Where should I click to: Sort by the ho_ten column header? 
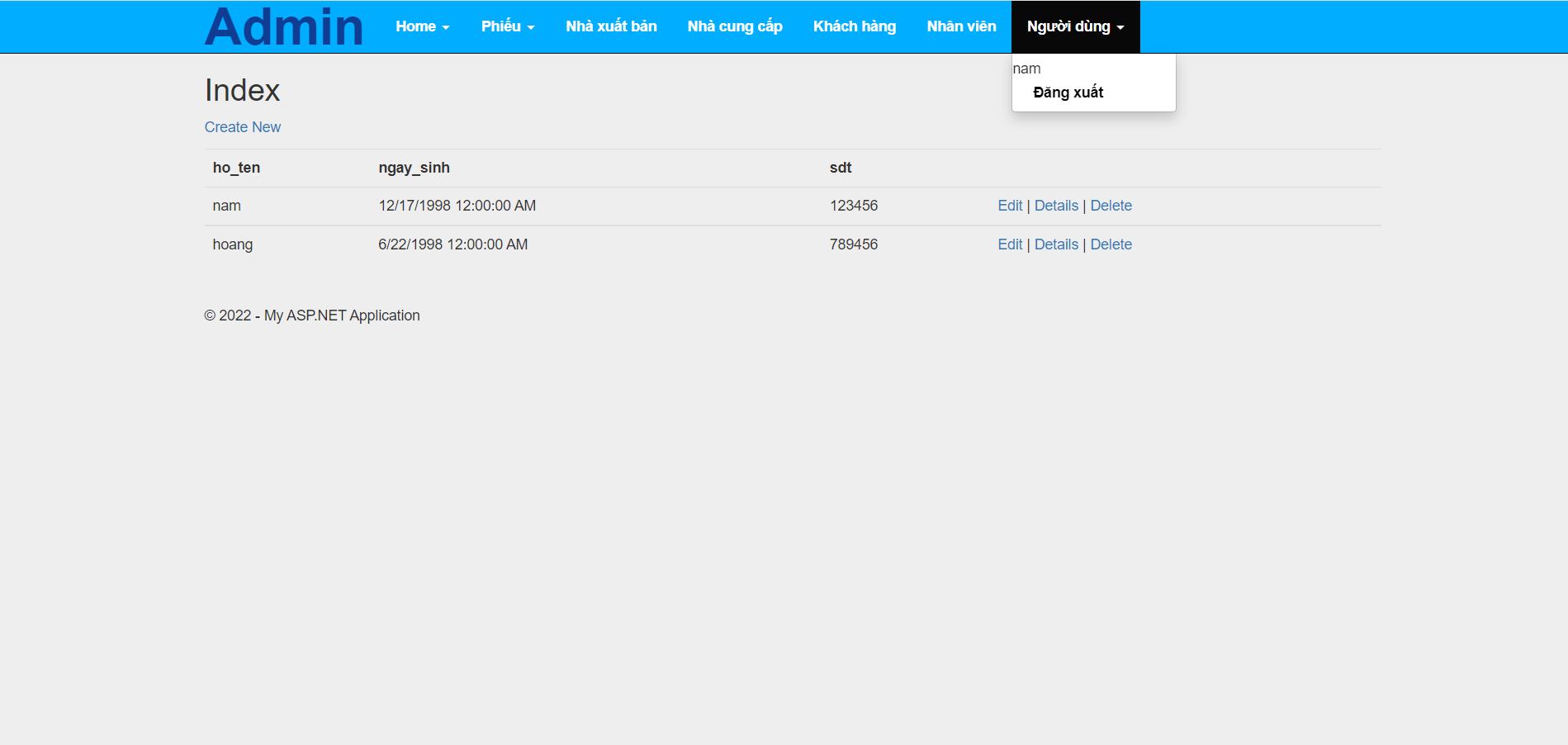(x=235, y=167)
